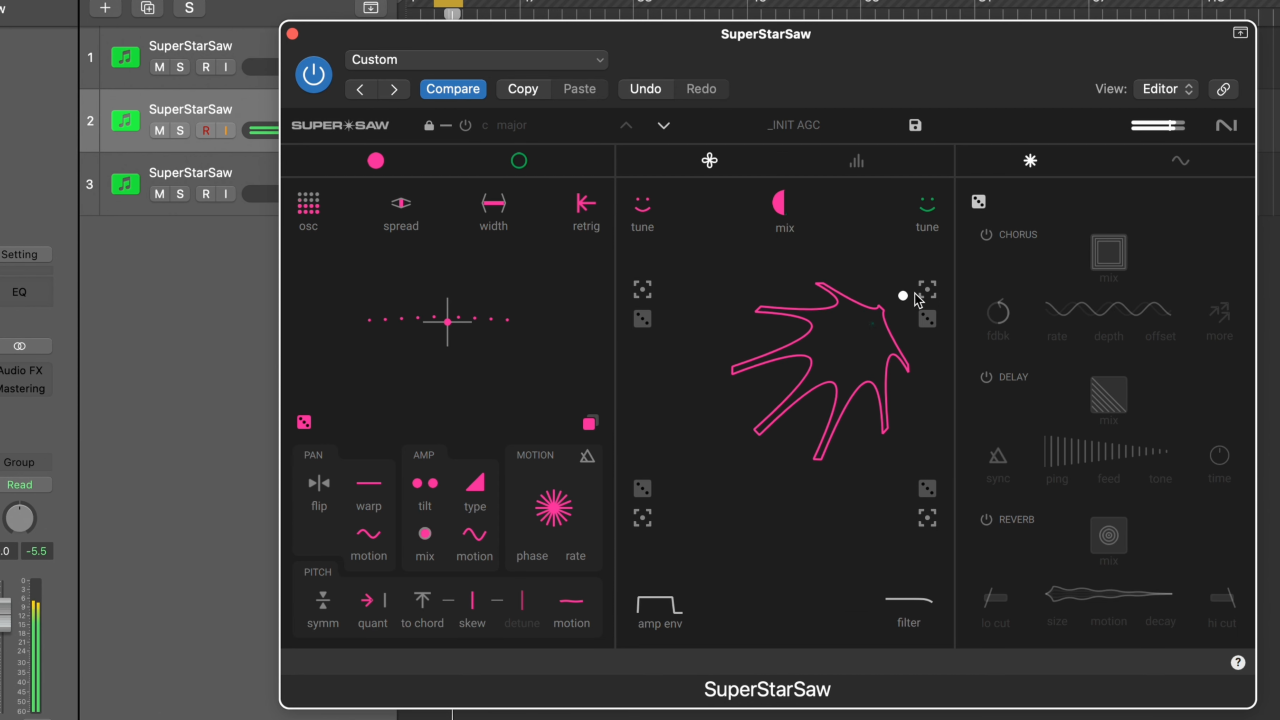Select the amp type triangle icon
The image size is (1280, 720).
click(x=475, y=483)
